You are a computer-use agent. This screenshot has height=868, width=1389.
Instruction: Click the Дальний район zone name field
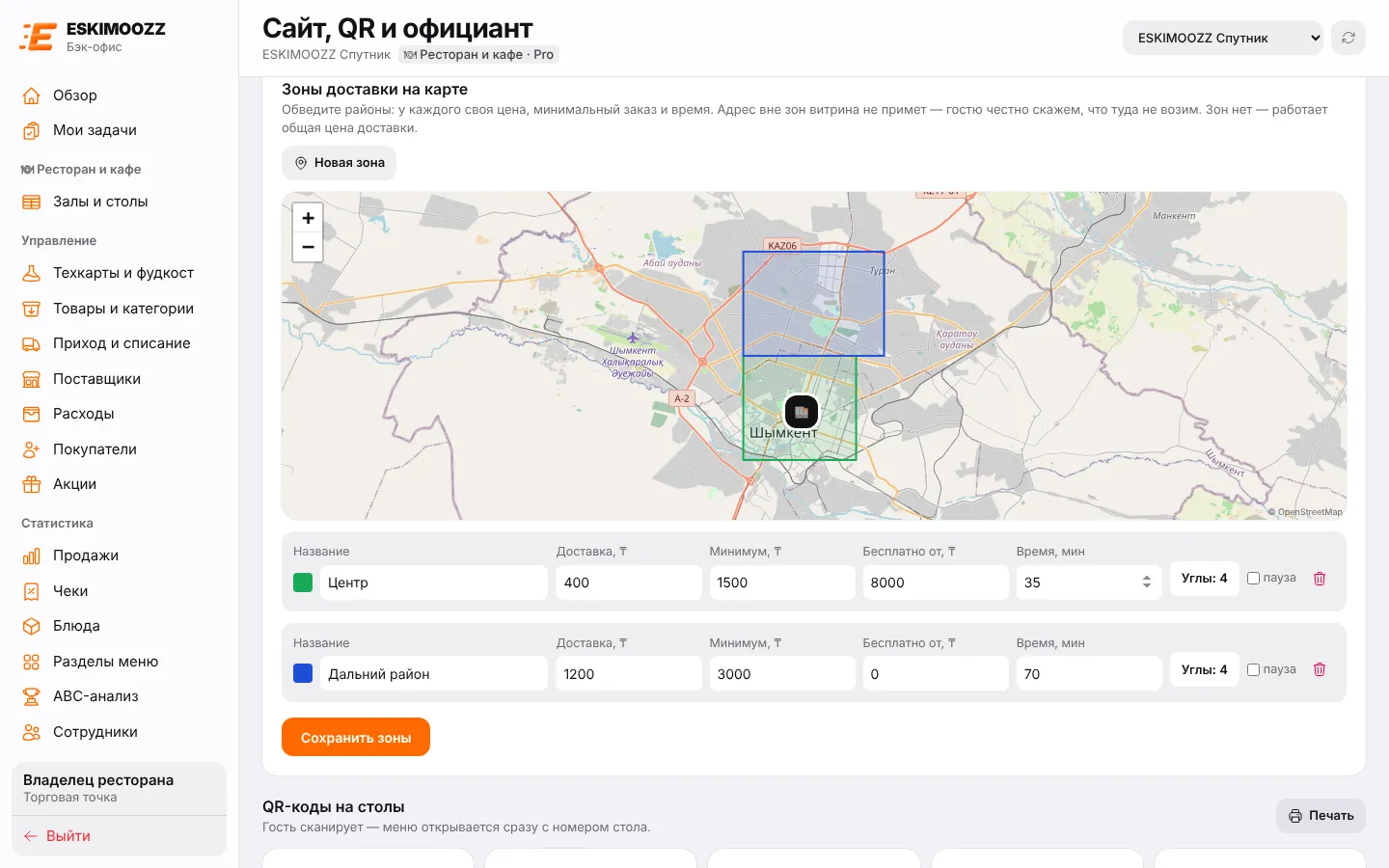(434, 674)
